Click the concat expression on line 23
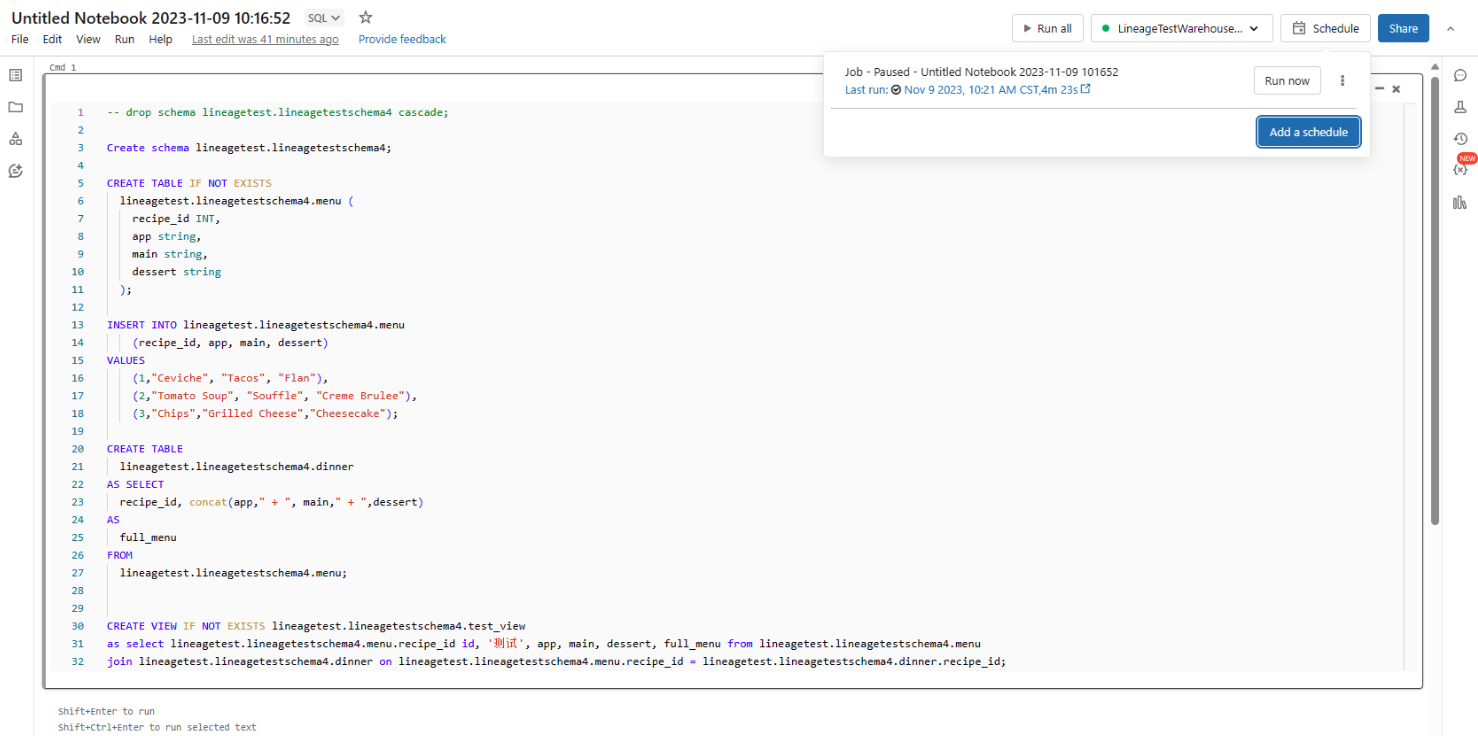Viewport: 1478px width, 736px height. [x=306, y=502]
